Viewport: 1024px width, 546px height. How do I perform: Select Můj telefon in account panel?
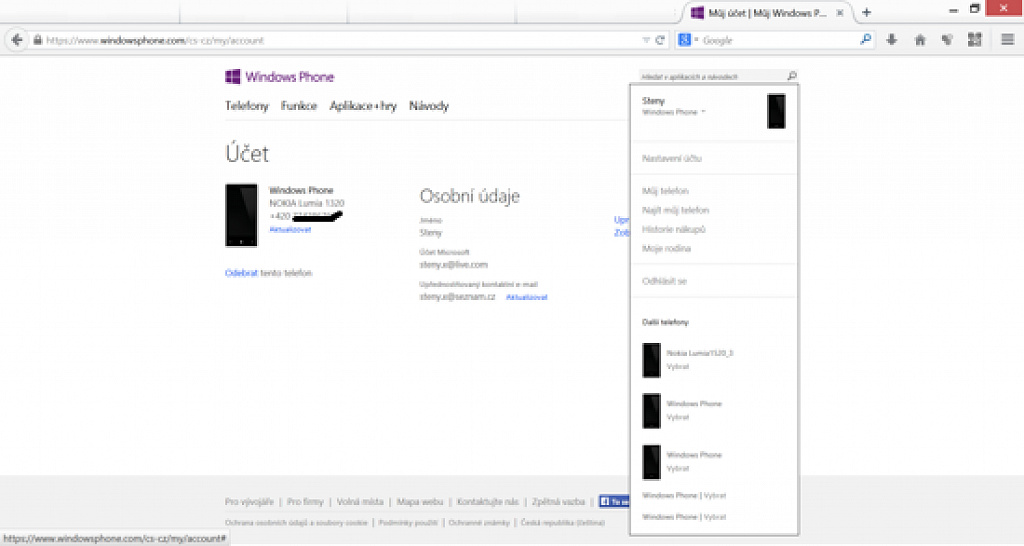[665, 191]
